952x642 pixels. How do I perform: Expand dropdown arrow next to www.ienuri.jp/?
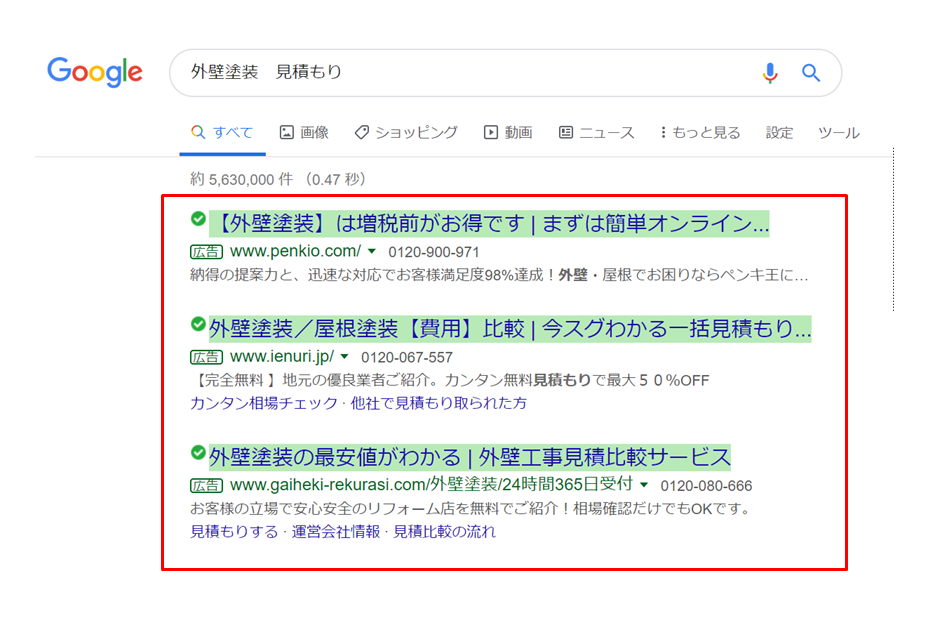pos(344,356)
